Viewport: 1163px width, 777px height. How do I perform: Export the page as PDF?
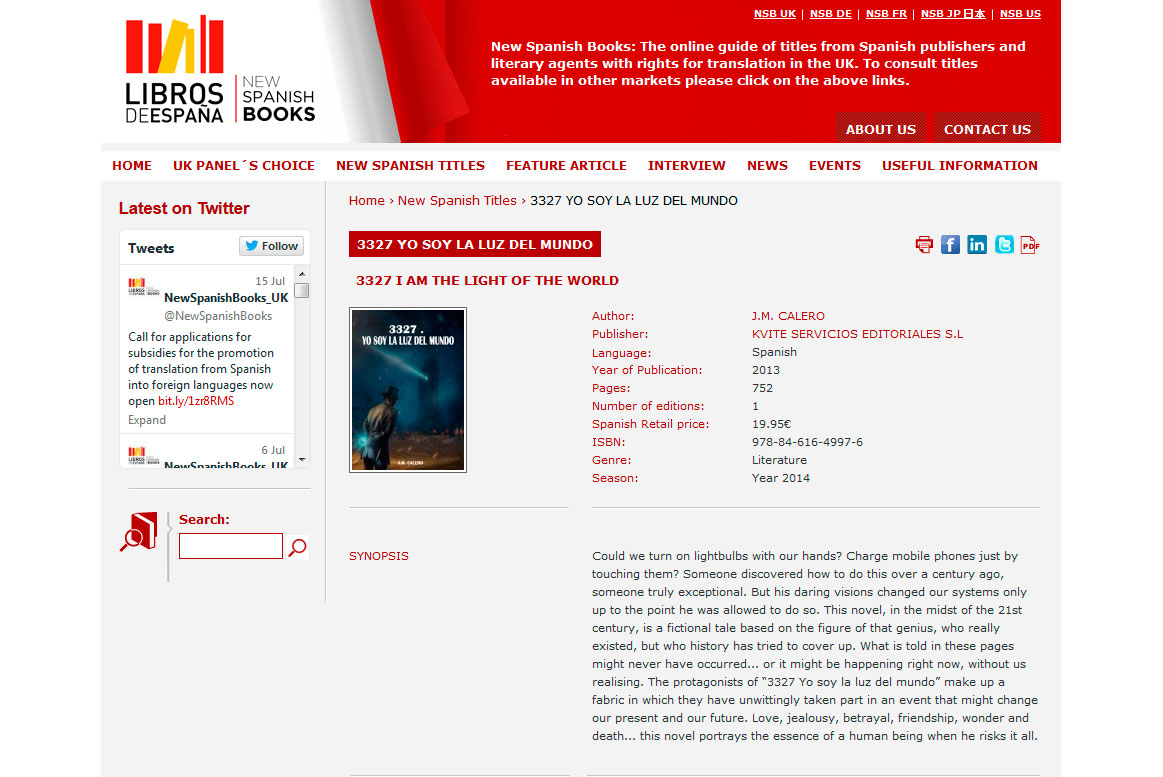click(x=1030, y=243)
